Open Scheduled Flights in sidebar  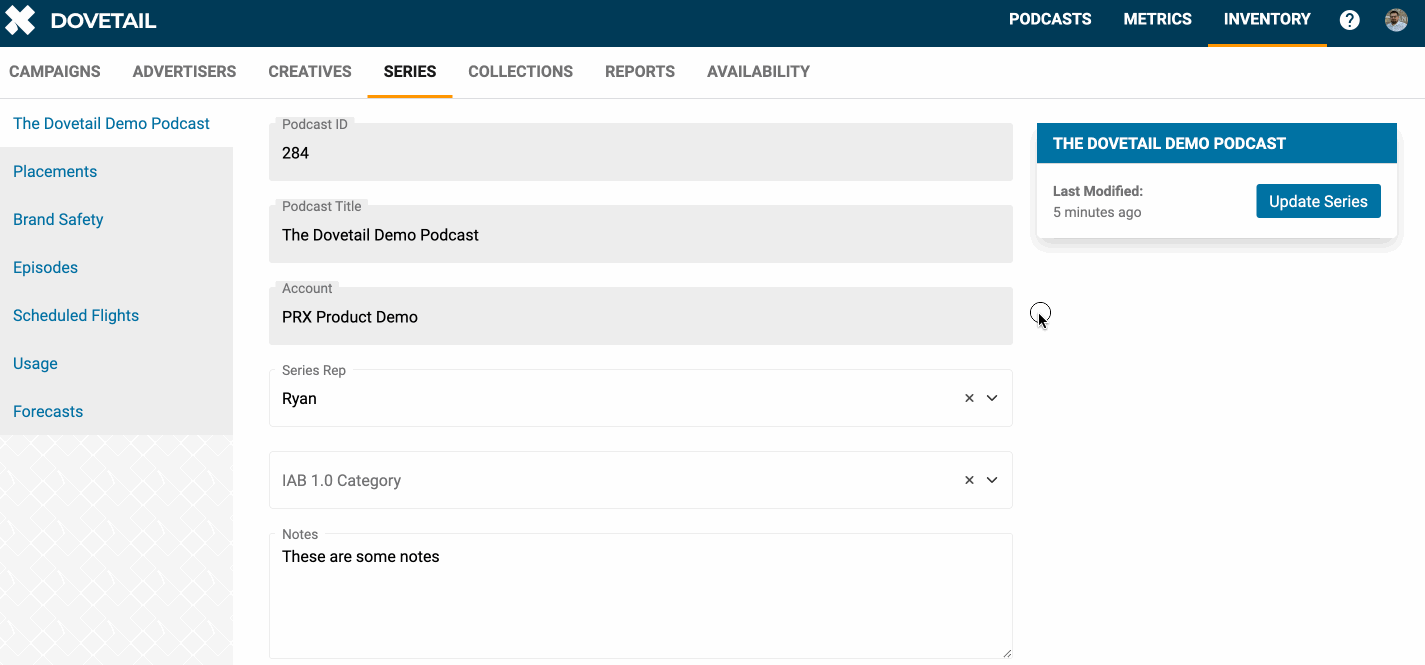tap(76, 316)
